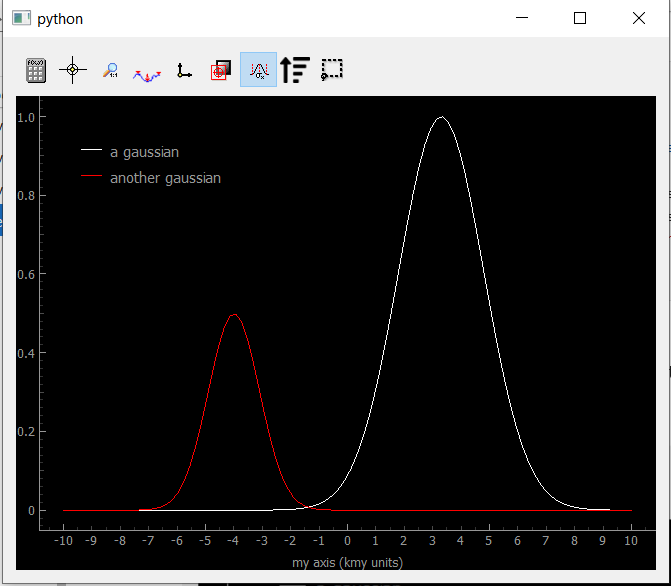Click the blue curve peak-markers icon
The height and width of the screenshot is (586, 671).
(147, 76)
